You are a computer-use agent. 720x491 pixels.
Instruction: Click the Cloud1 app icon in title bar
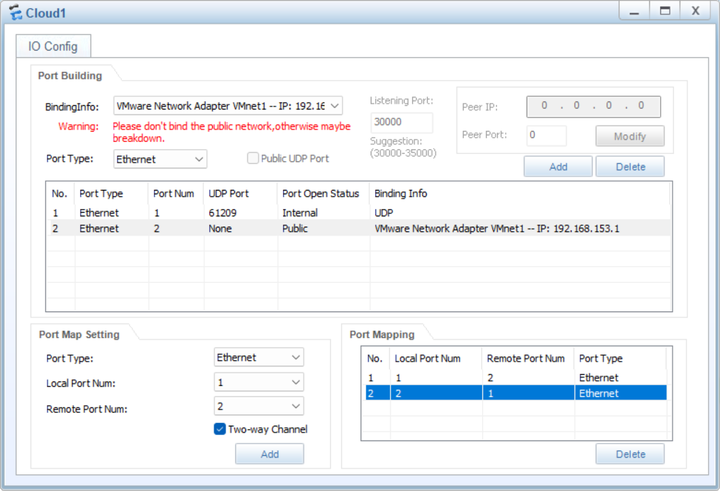(x=15, y=12)
